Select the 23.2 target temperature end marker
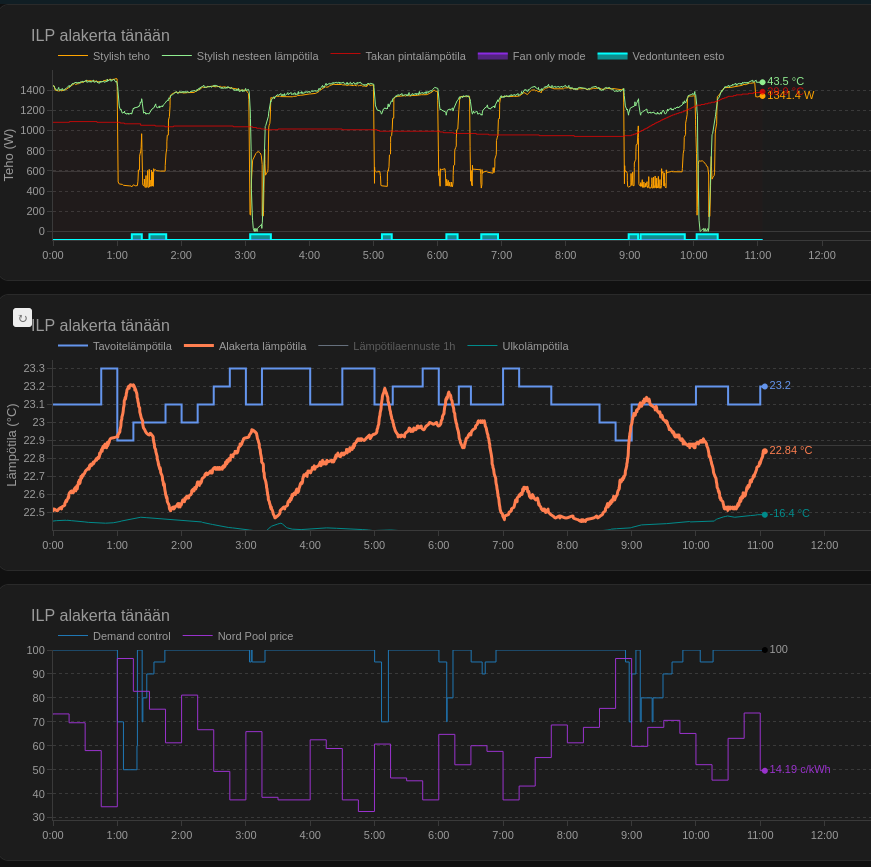 (x=765, y=386)
